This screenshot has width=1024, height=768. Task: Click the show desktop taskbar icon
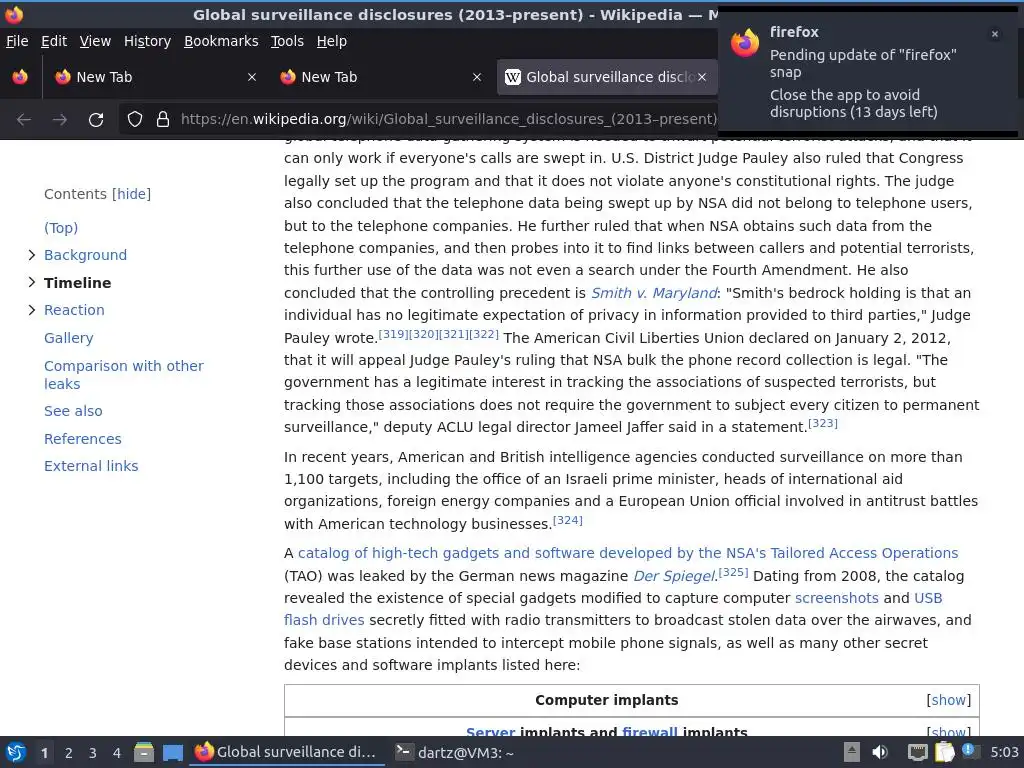pyautogui.click(x=172, y=753)
